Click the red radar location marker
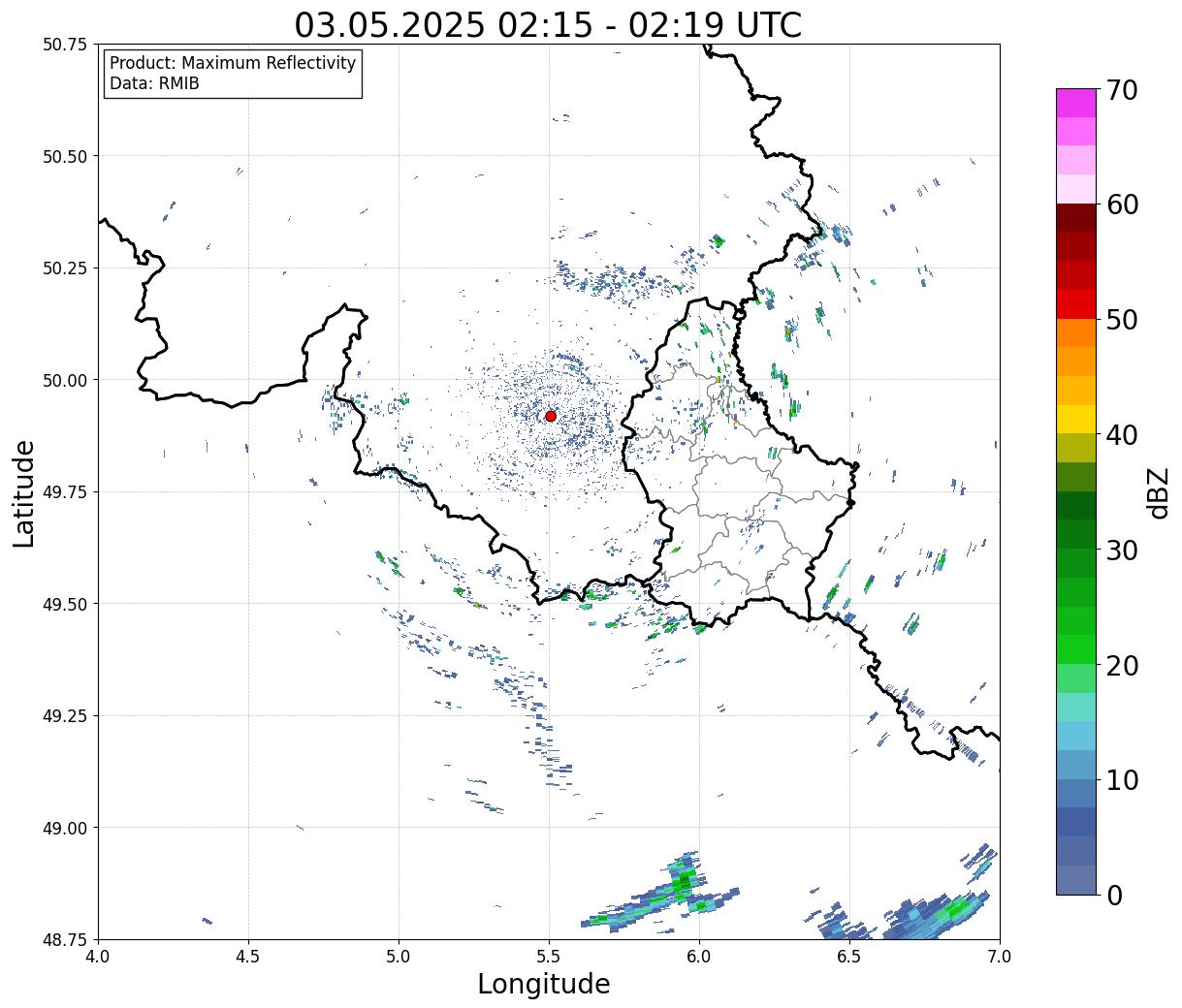 click(x=551, y=416)
